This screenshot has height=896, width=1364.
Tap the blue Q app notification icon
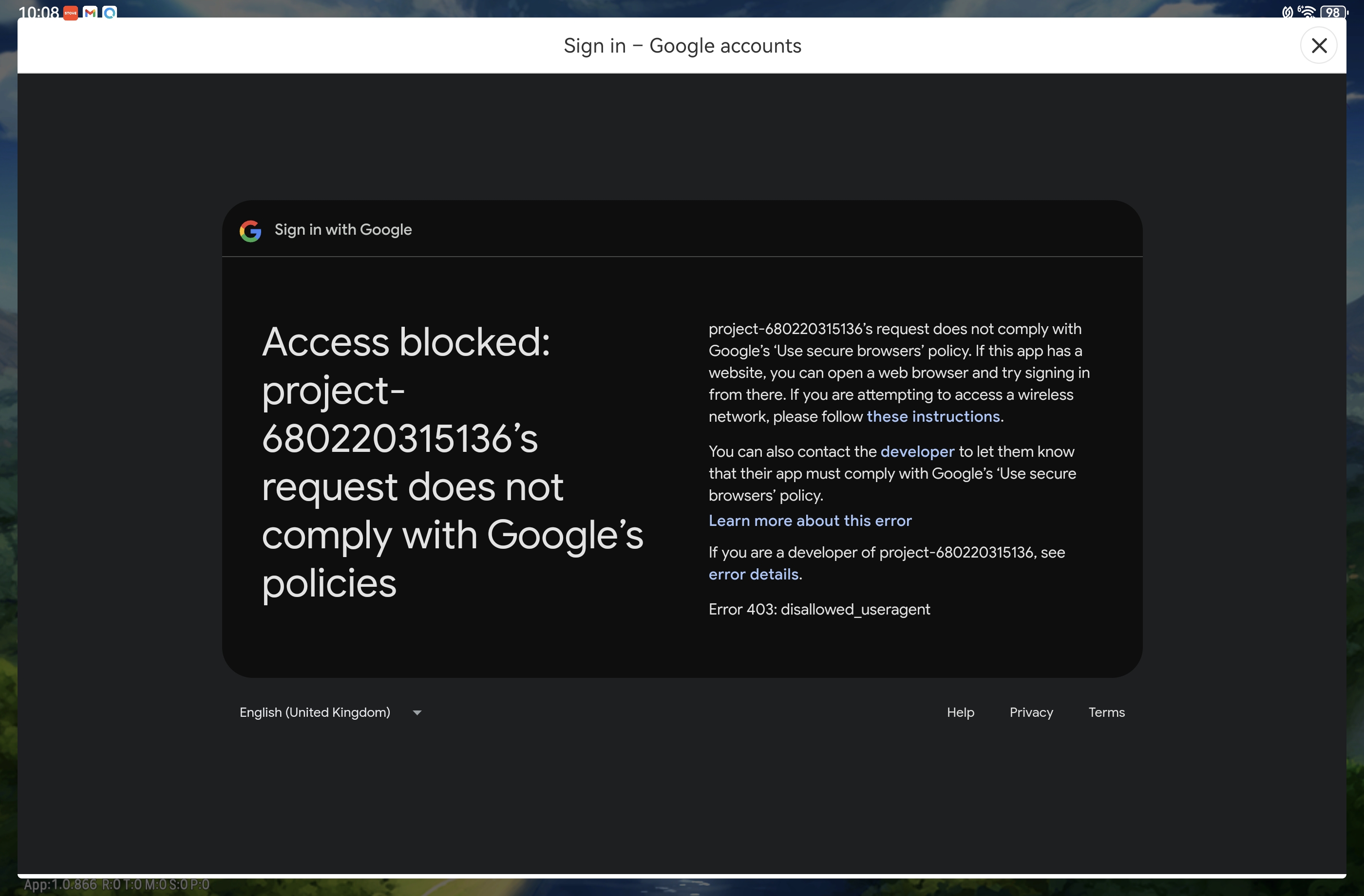coord(110,13)
